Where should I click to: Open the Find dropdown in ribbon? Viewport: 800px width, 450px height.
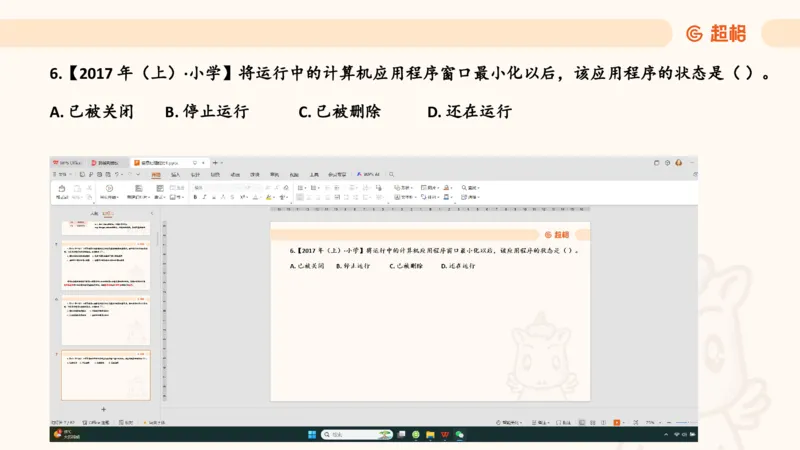tap(471, 188)
